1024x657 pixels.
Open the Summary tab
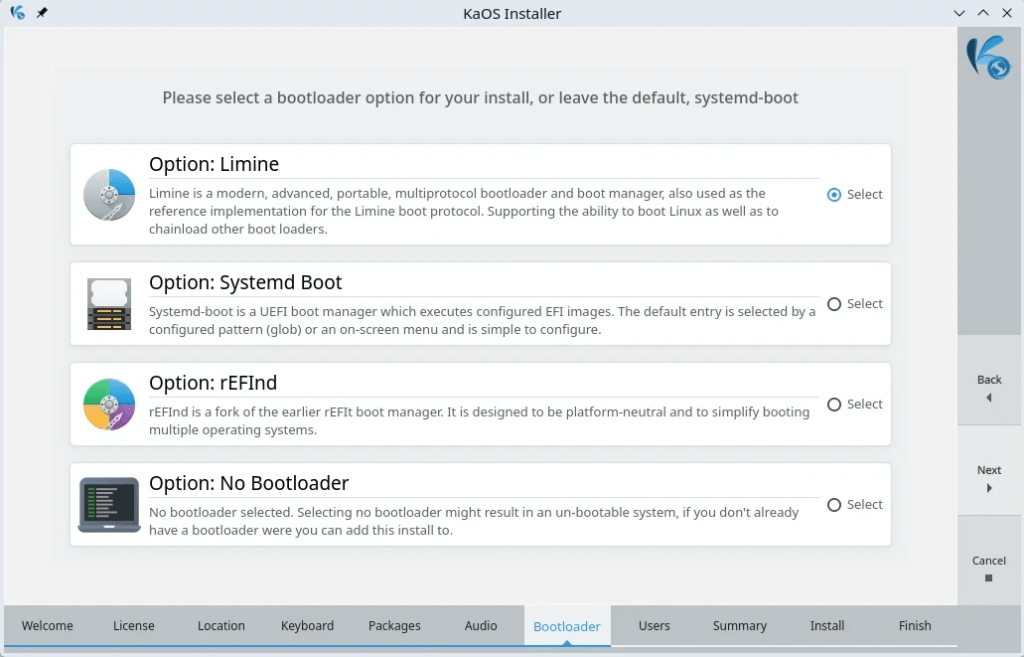739,626
